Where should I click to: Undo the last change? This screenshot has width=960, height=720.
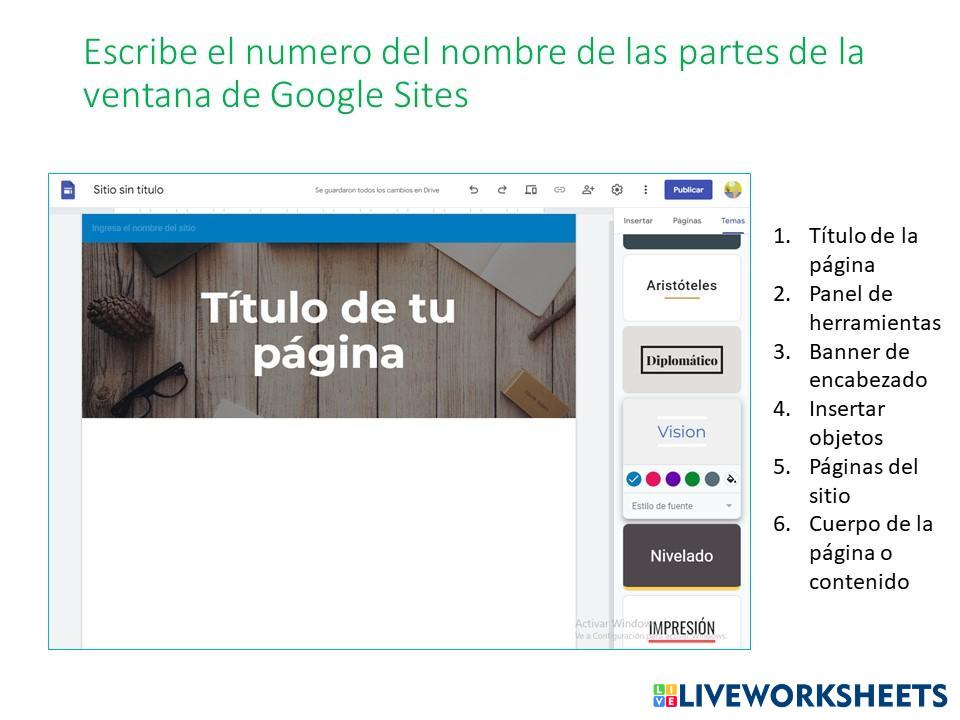pos(473,190)
